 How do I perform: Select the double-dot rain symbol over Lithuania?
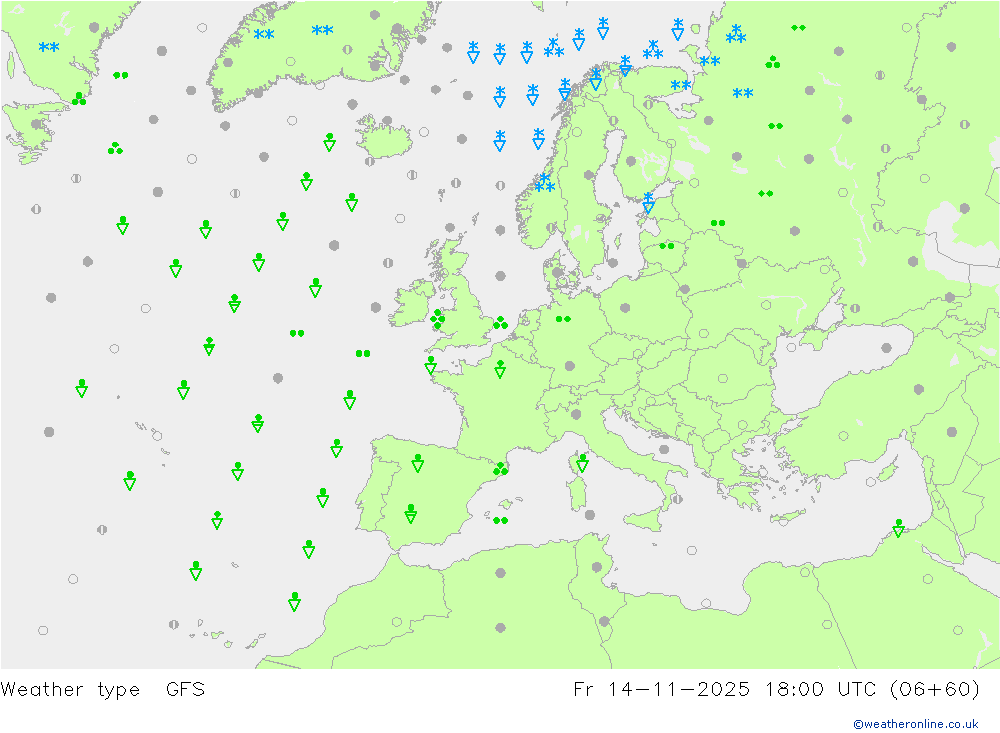tap(667, 246)
